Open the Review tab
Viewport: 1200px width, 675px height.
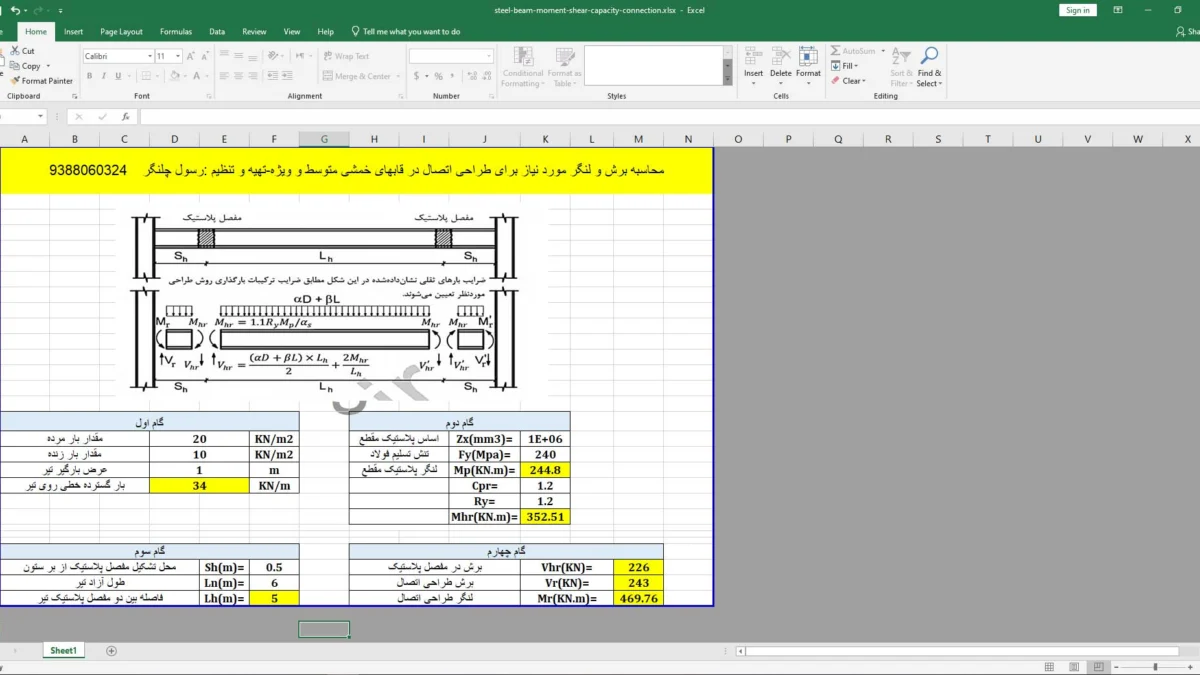point(254,32)
